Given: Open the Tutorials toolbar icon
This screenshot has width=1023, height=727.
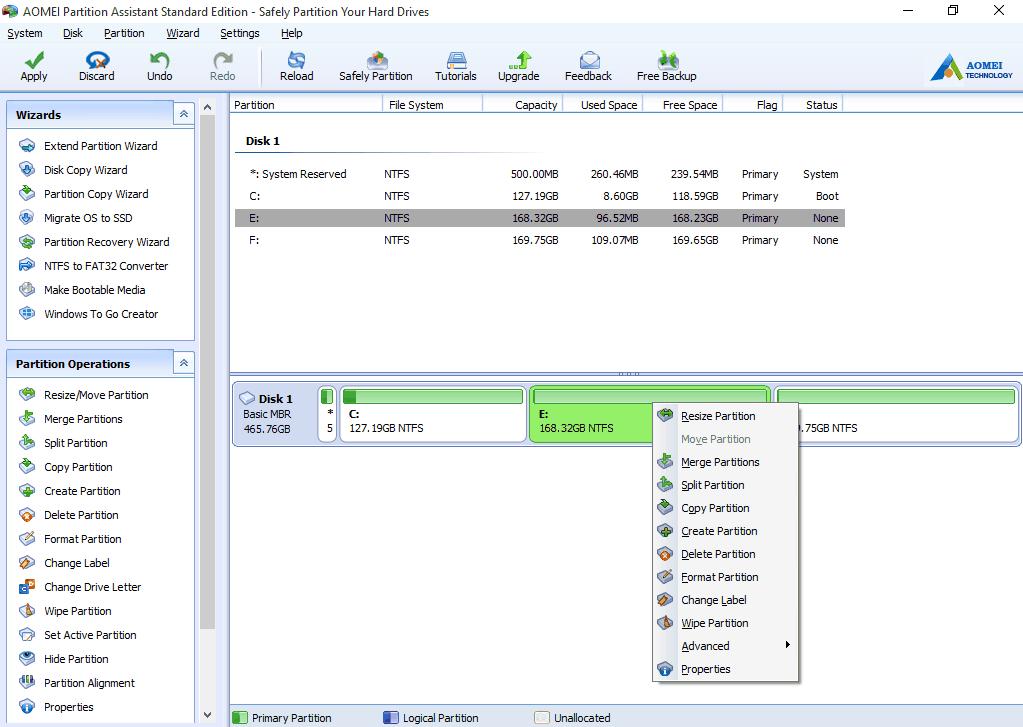Looking at the screenshot, I should [x=456, y=61].
